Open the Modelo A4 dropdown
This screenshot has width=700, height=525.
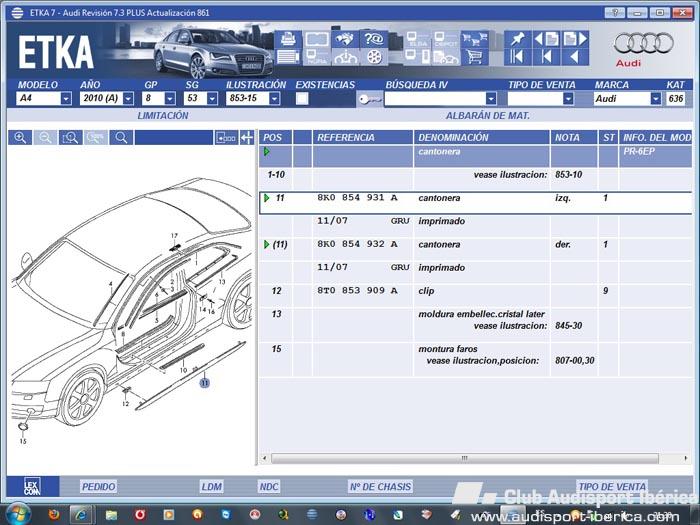pos(66,99)
